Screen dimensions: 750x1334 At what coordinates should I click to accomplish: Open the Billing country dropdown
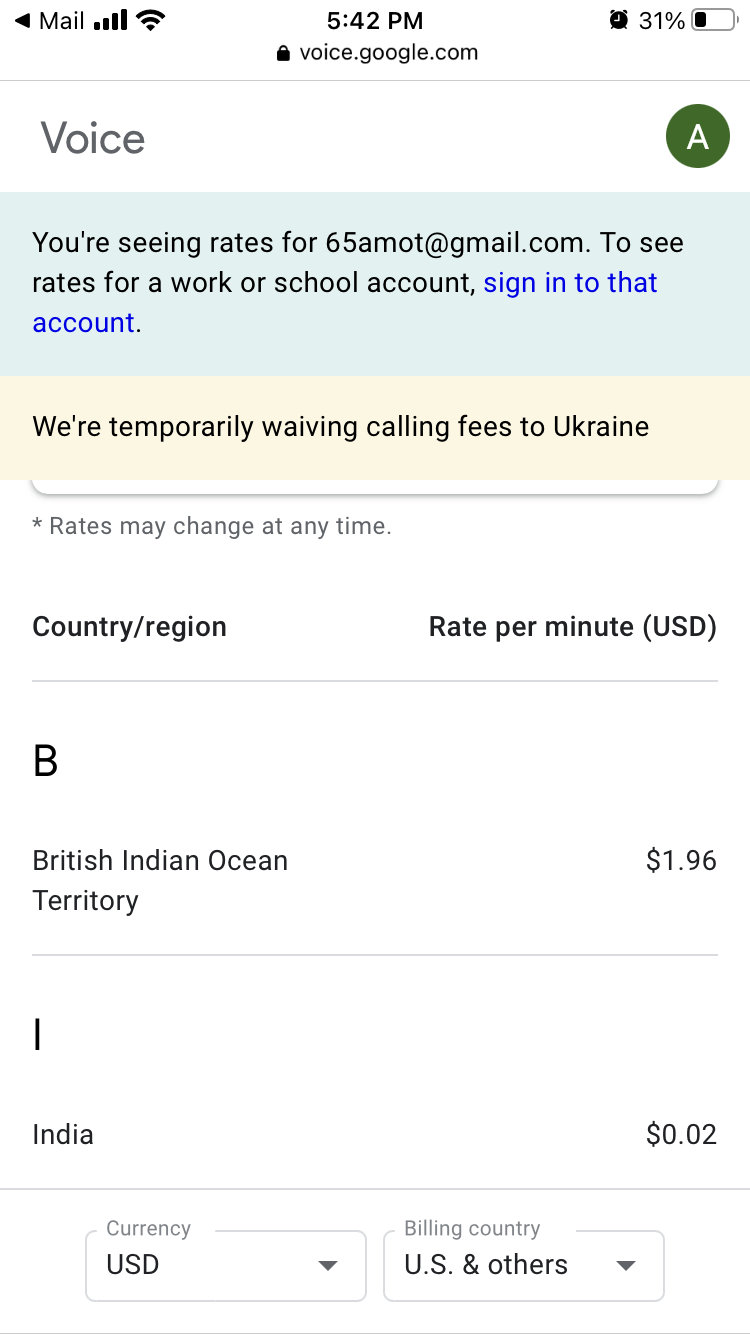tap(524, 1265)
